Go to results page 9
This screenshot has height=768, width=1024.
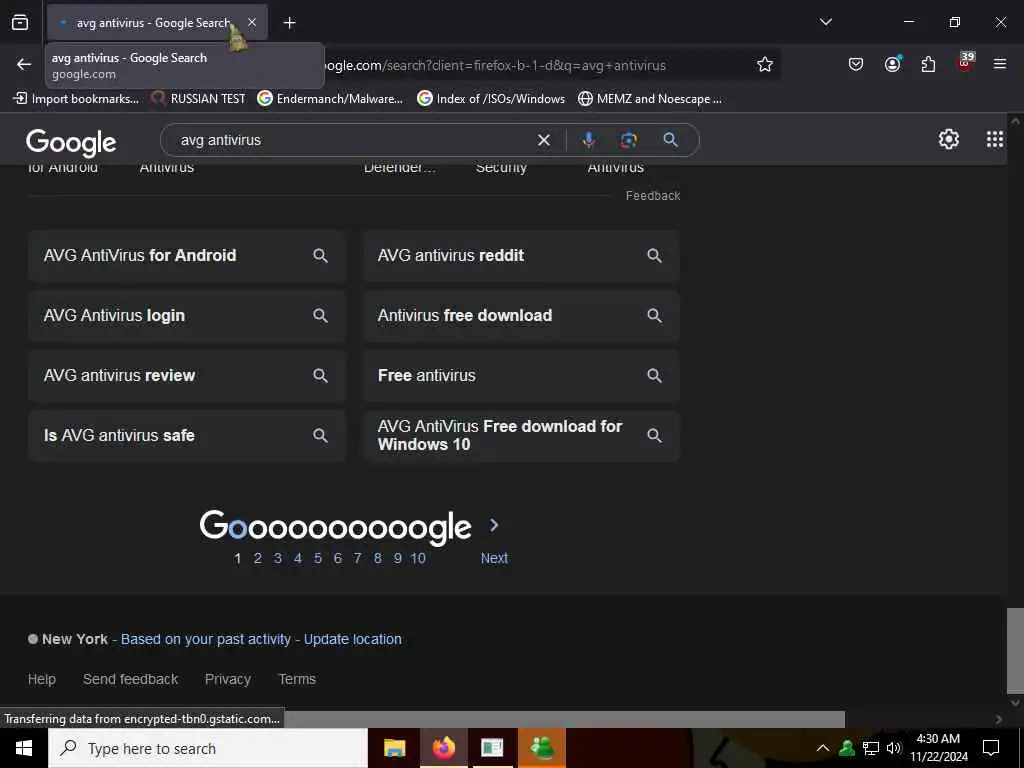[x=397, y=558]
